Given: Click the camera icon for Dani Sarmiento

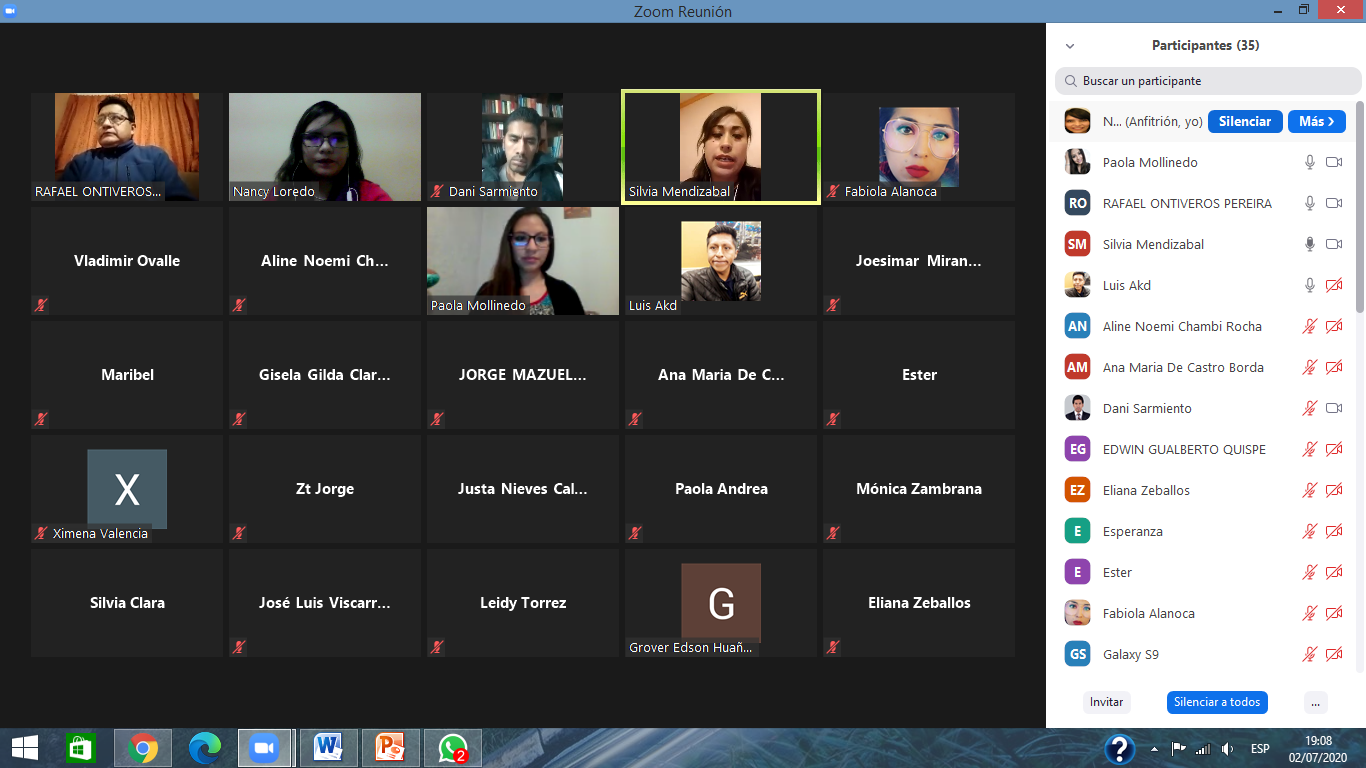Looking at the screenshot, I should (1333, 408).
